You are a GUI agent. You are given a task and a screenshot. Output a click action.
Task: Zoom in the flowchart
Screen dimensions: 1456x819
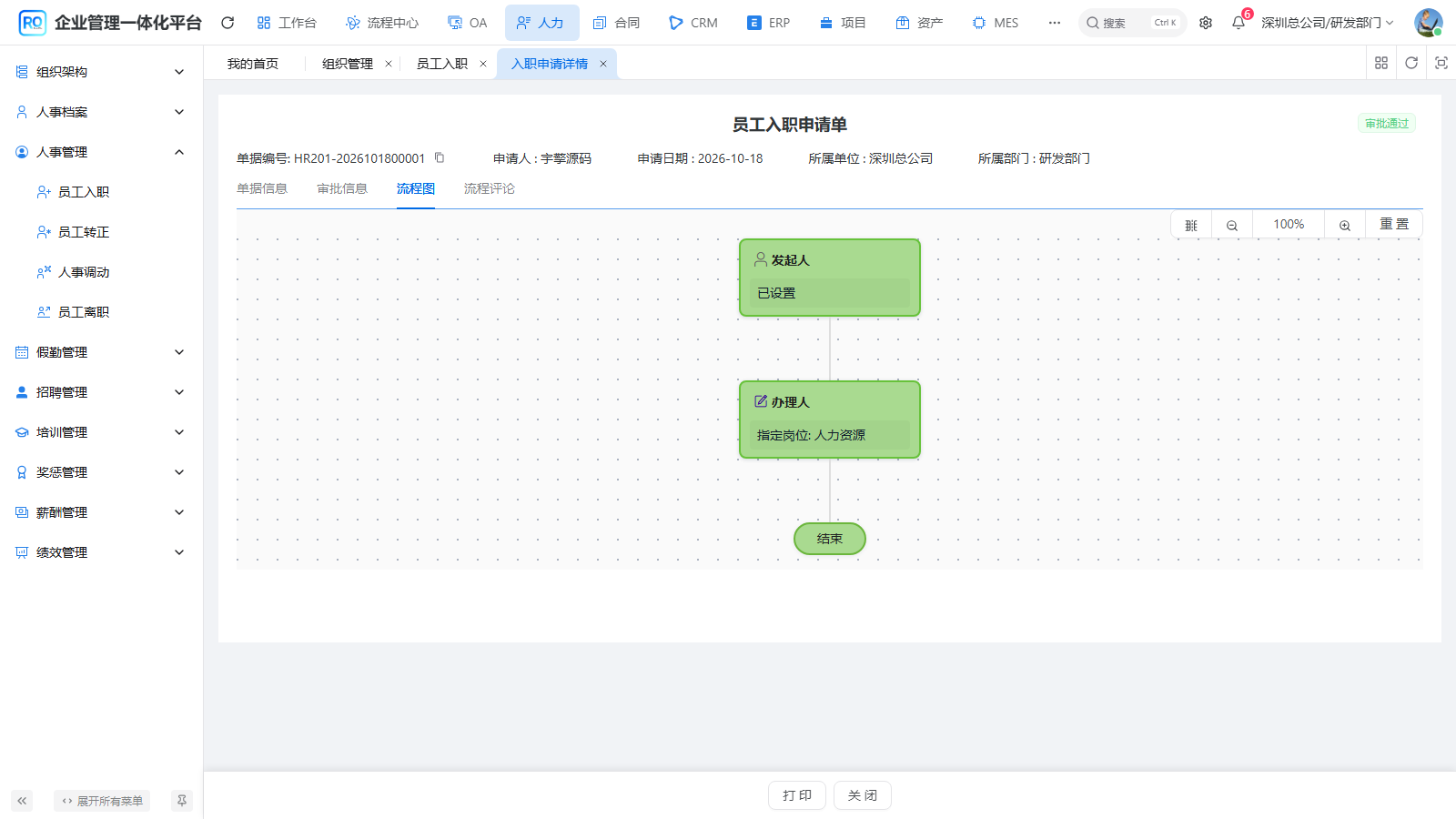(1345, 225)
